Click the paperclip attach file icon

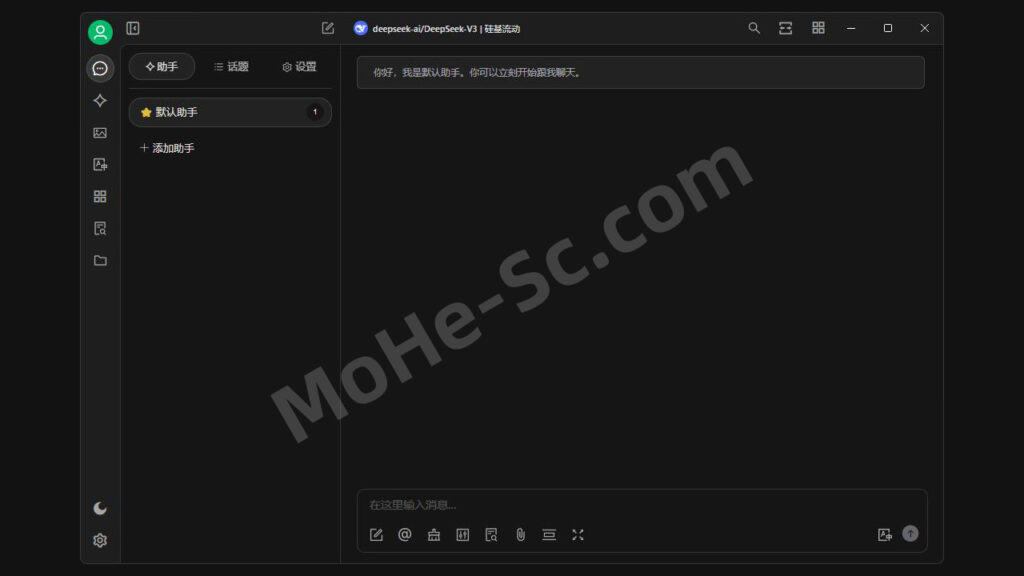[x=520, y=535]
